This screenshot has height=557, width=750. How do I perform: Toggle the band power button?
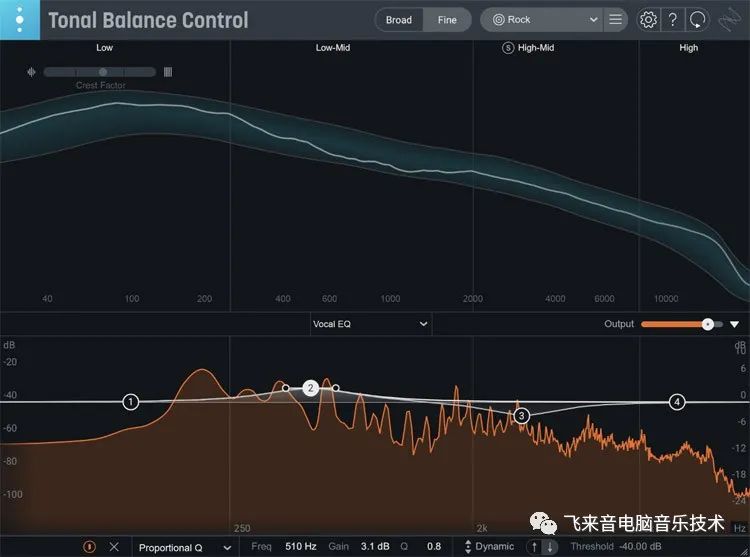click(x=89, y=546)
